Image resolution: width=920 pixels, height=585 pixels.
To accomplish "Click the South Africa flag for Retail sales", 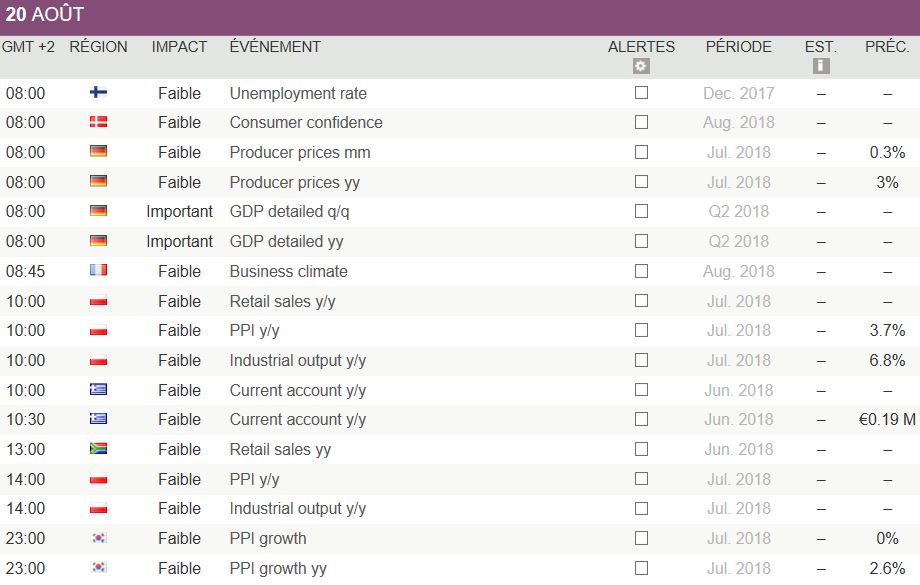I will pyautogui.click(x=98, y=449).
